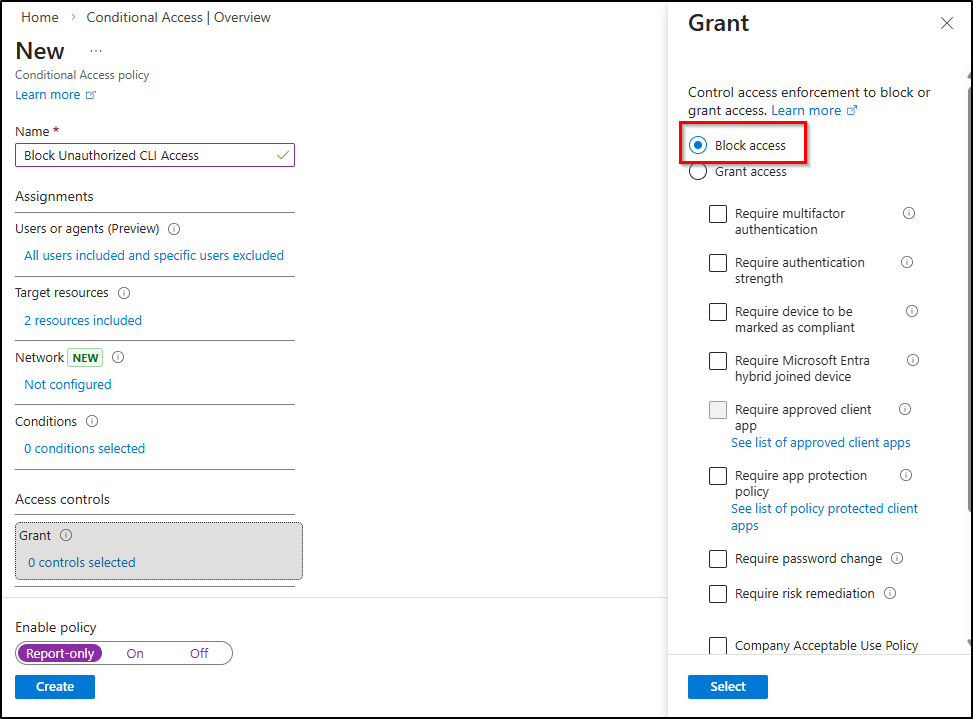
Task: Select the Grant access radio button
Action: 697,171
